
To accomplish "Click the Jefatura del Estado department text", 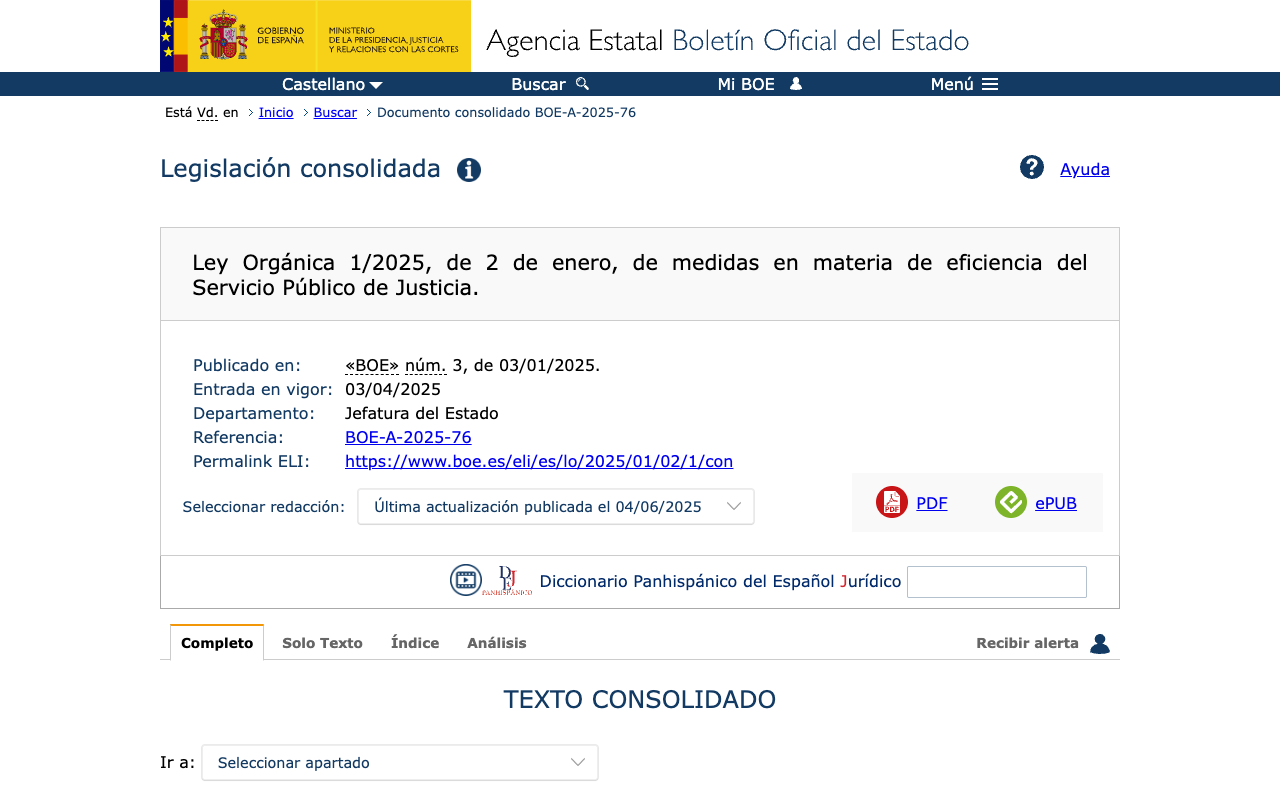I will [x=422, y=413].
